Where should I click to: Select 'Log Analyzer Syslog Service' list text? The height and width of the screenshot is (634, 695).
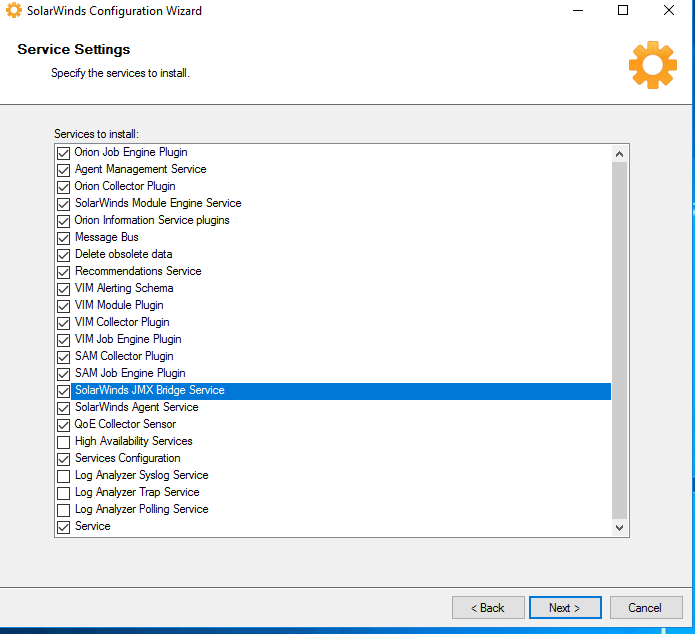tap(142, 475)
